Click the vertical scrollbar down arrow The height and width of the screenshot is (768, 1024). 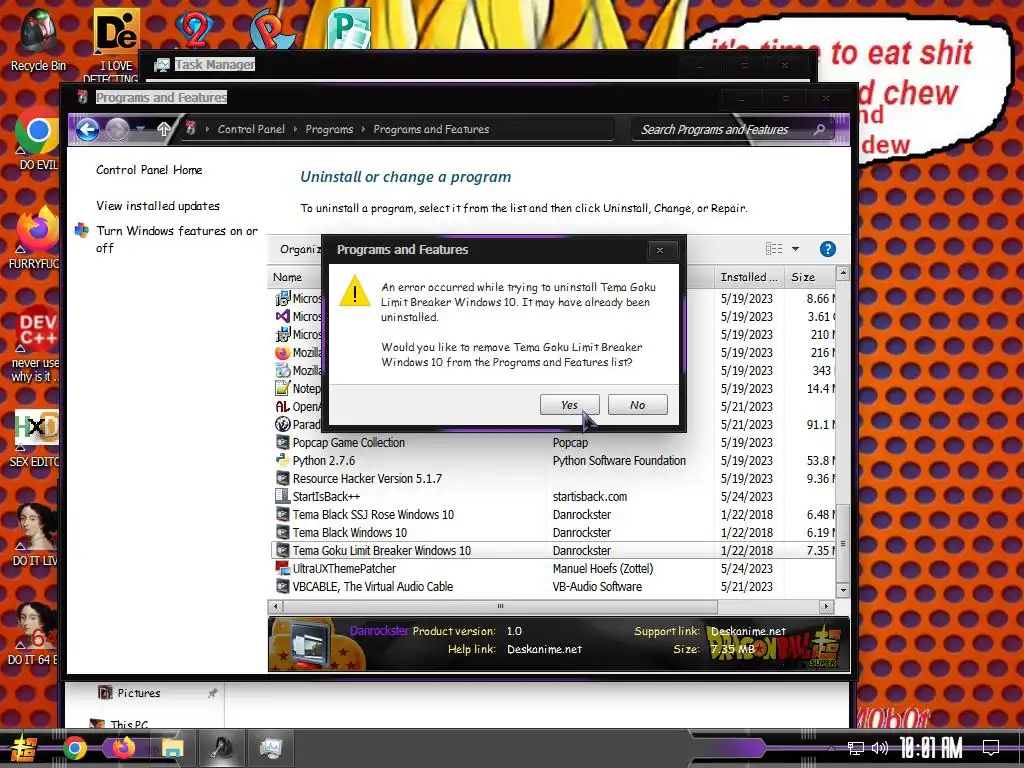(x=842, y=590)
